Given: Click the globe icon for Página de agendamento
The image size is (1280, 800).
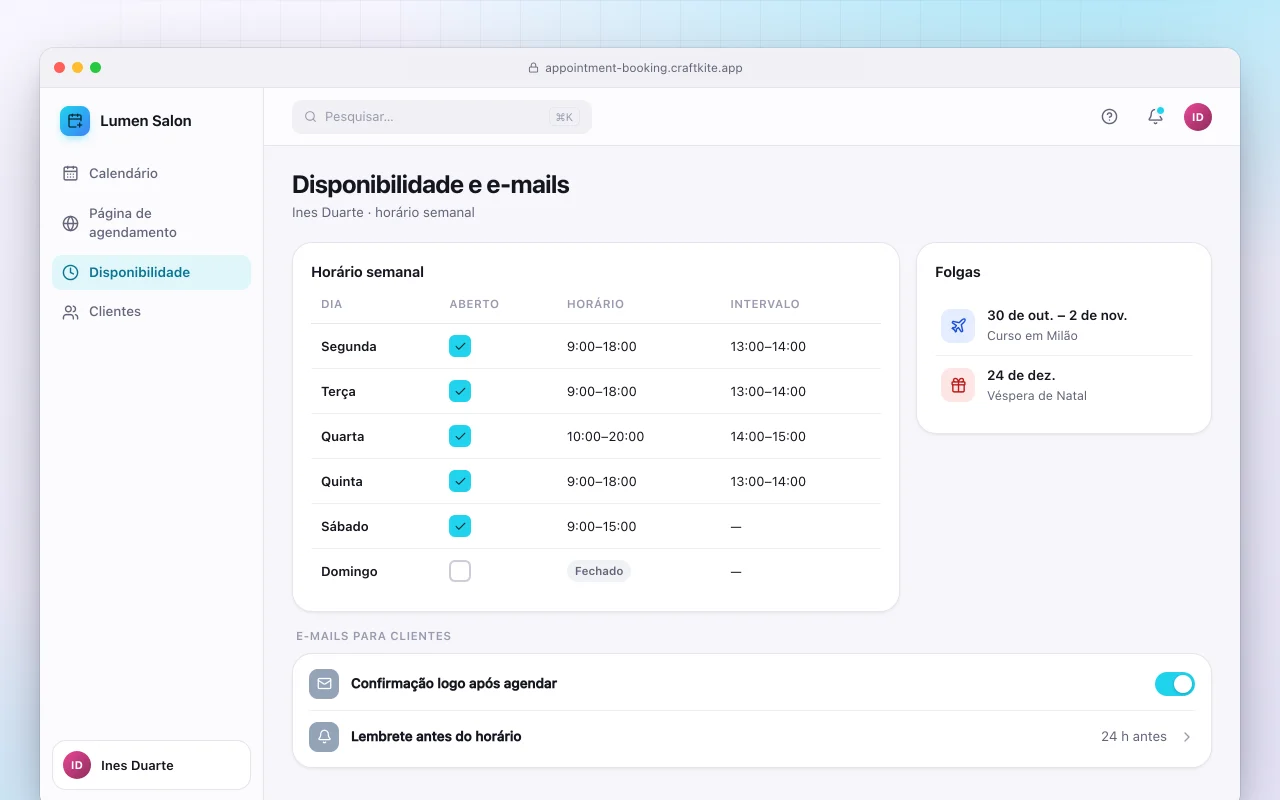Looking at the screenshot, I should (70, 223).
